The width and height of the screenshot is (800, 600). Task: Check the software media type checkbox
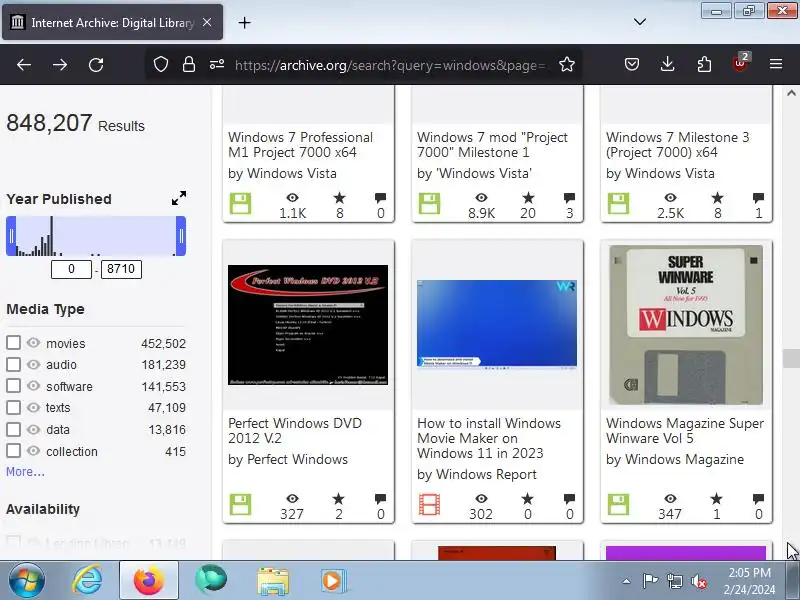13,386
